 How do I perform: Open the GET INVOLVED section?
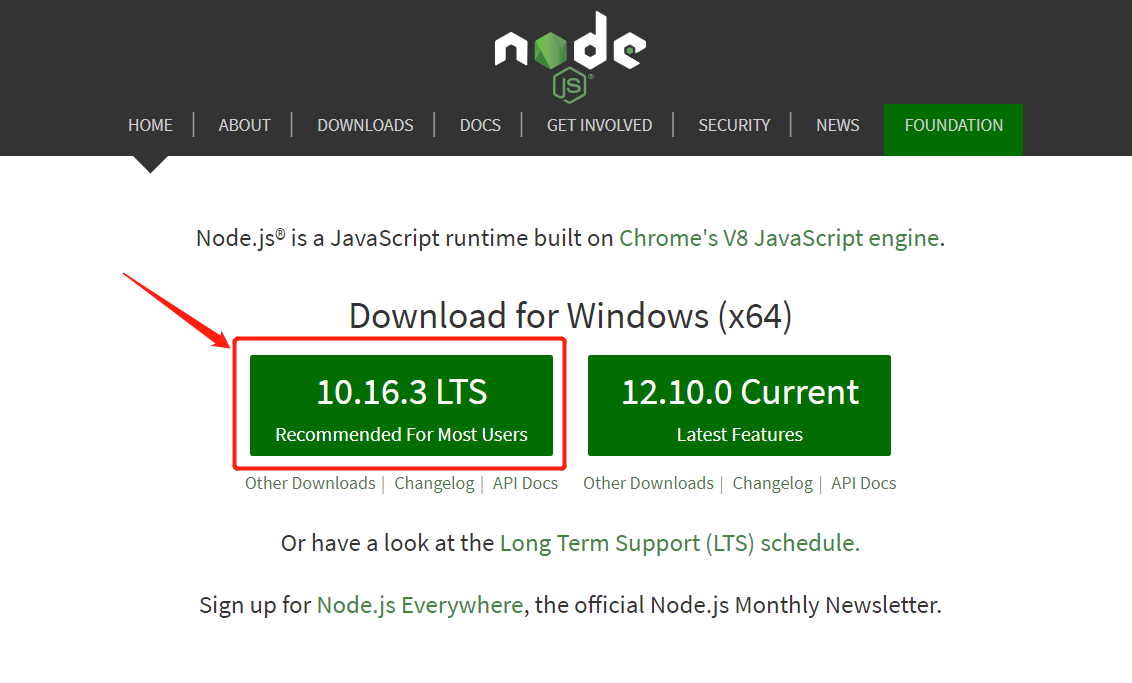click(x=599, y=125)
